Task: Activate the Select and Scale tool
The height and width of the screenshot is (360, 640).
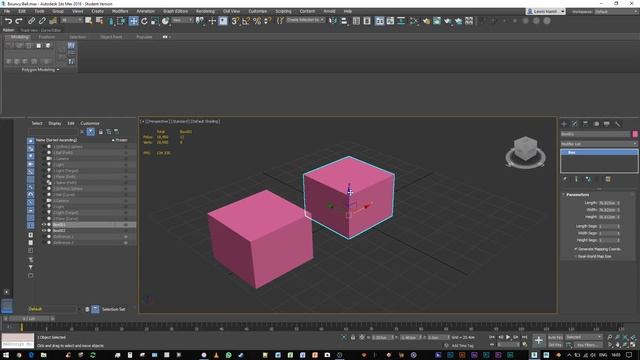Action: [x=155, y=21]
